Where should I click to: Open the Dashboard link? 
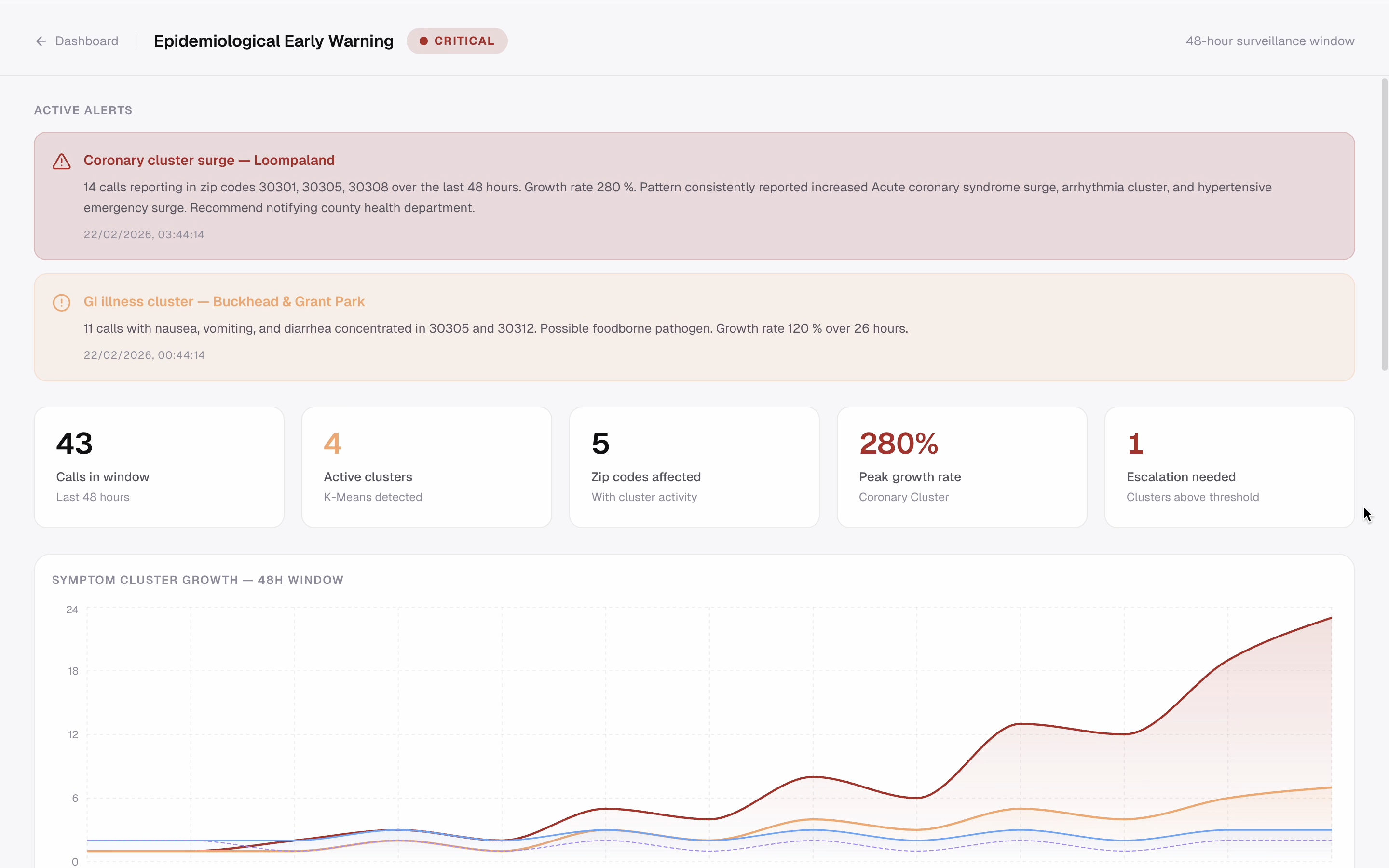[87, 41]
